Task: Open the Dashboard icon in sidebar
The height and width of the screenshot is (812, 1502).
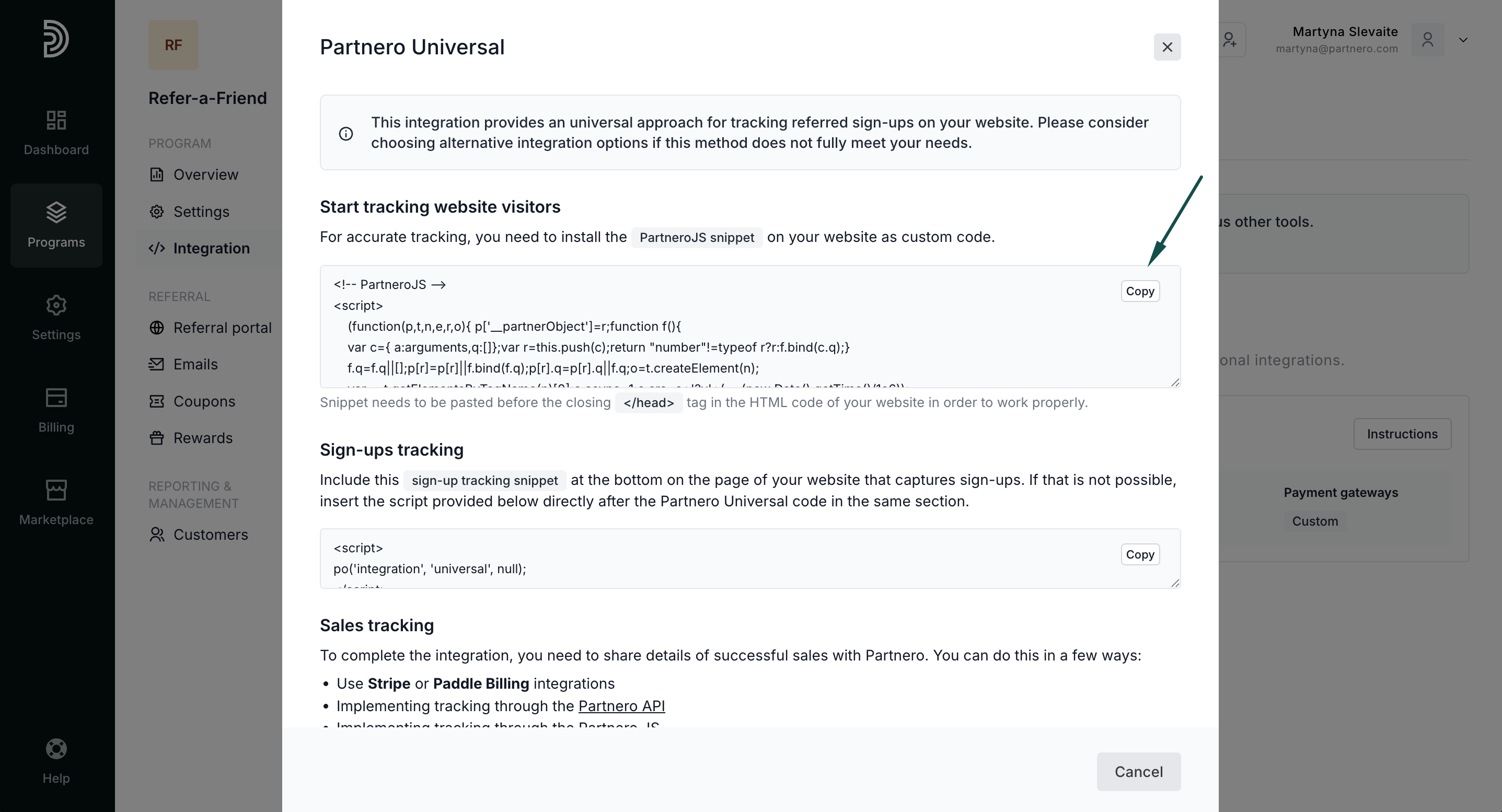Action: click(56, 121)
